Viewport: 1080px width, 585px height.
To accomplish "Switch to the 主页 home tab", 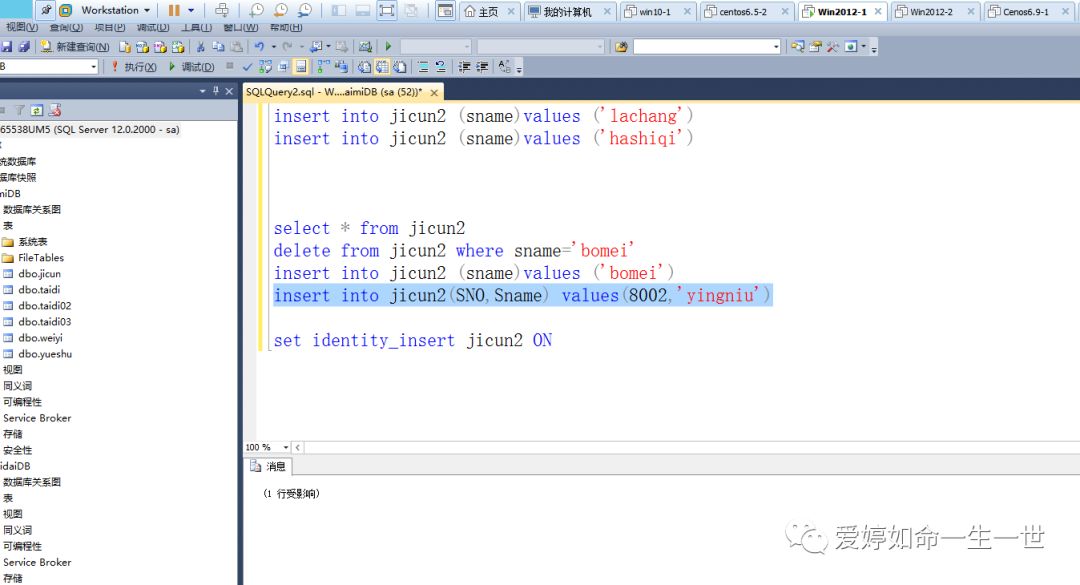I will coord(488,12).
